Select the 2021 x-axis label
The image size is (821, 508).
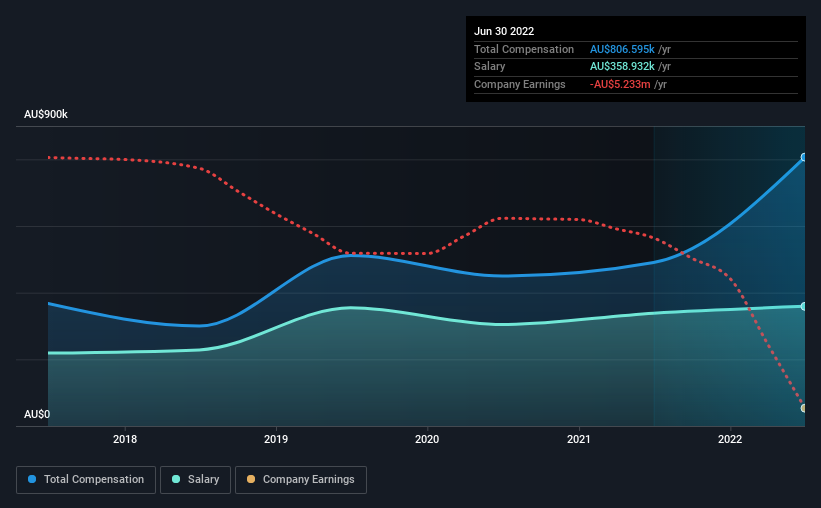tap(579, 439)
